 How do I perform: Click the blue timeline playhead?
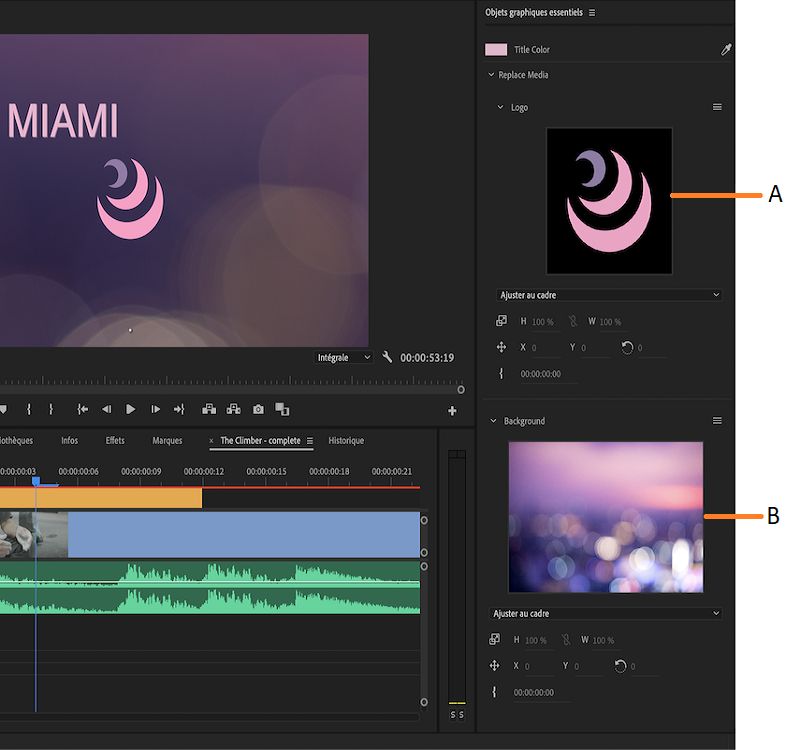click(x=36, y=481)
